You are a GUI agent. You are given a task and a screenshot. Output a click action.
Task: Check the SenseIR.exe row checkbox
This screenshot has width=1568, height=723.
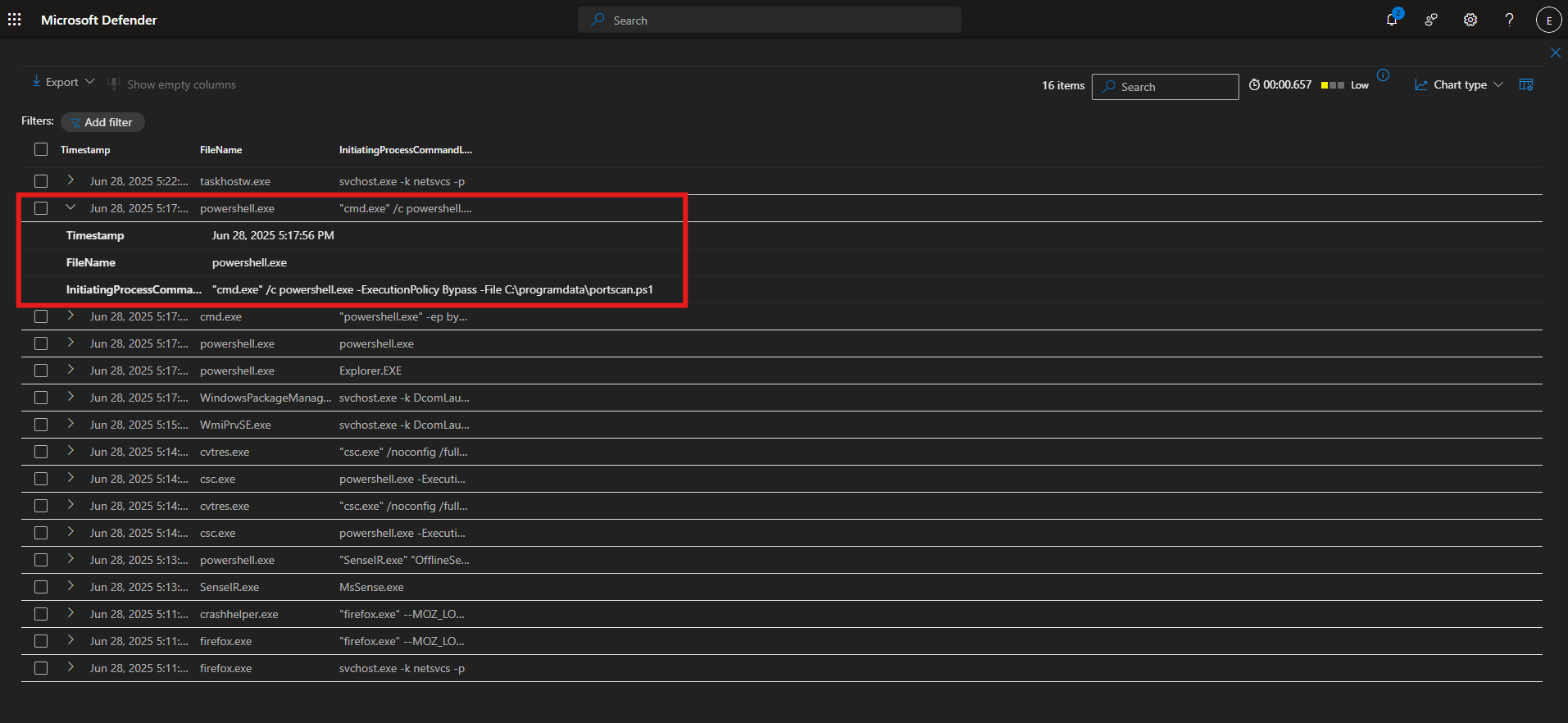pos(41,587)
